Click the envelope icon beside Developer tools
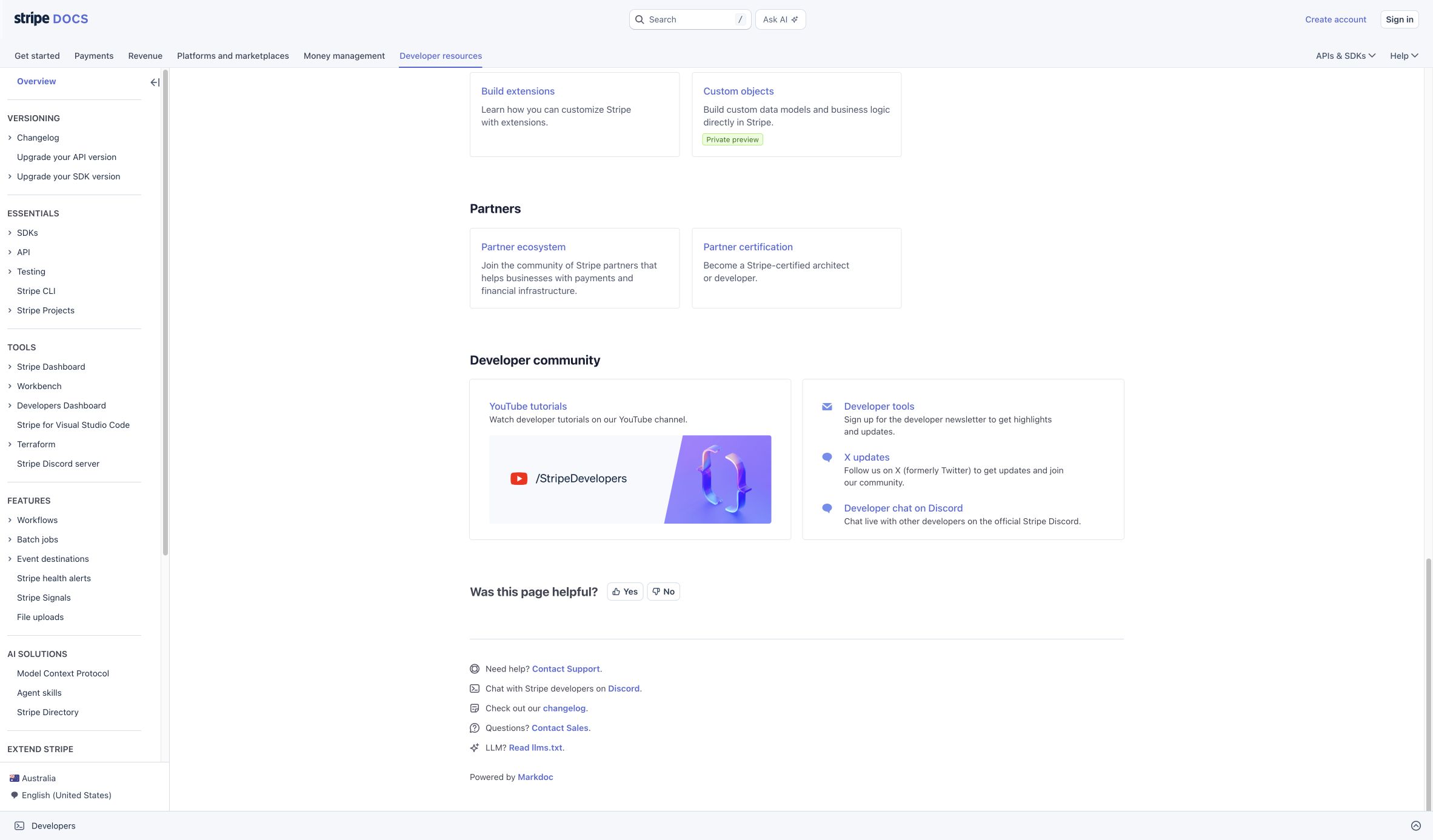This screenshot has width=1433, height=840. point(827,407)
